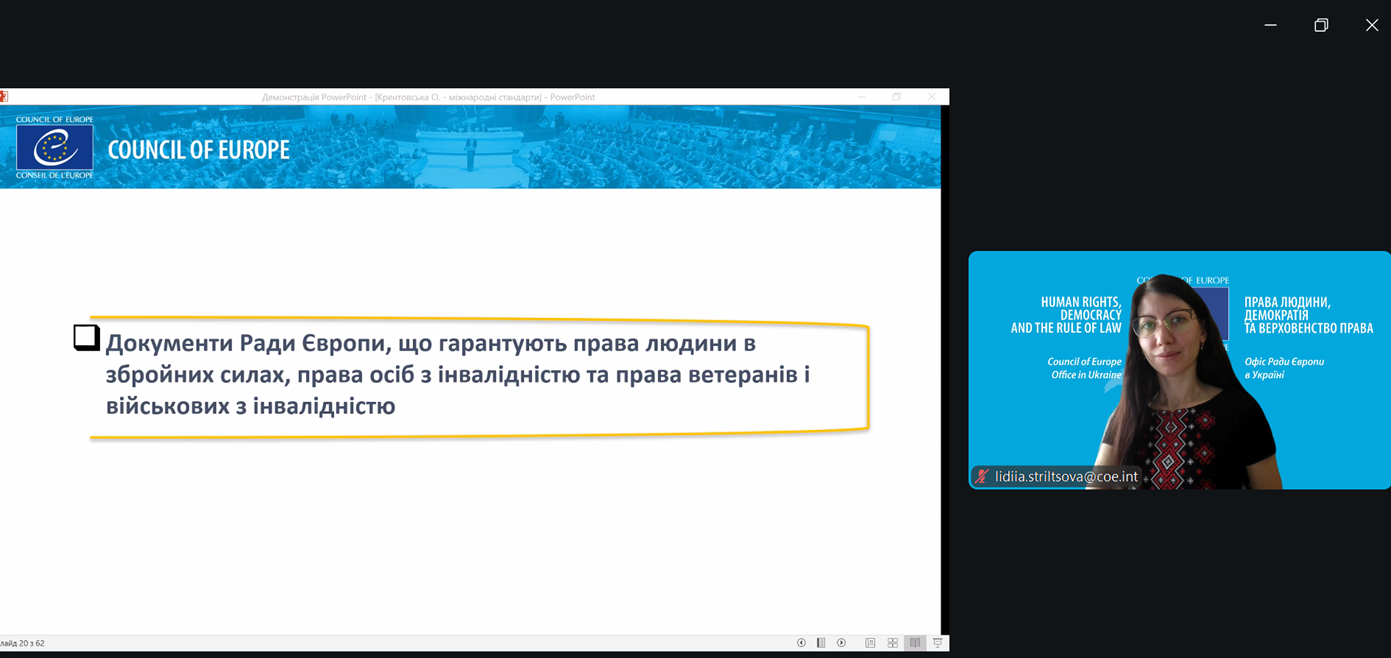Click the square bullet marker on slide

[x=86, y=338]
